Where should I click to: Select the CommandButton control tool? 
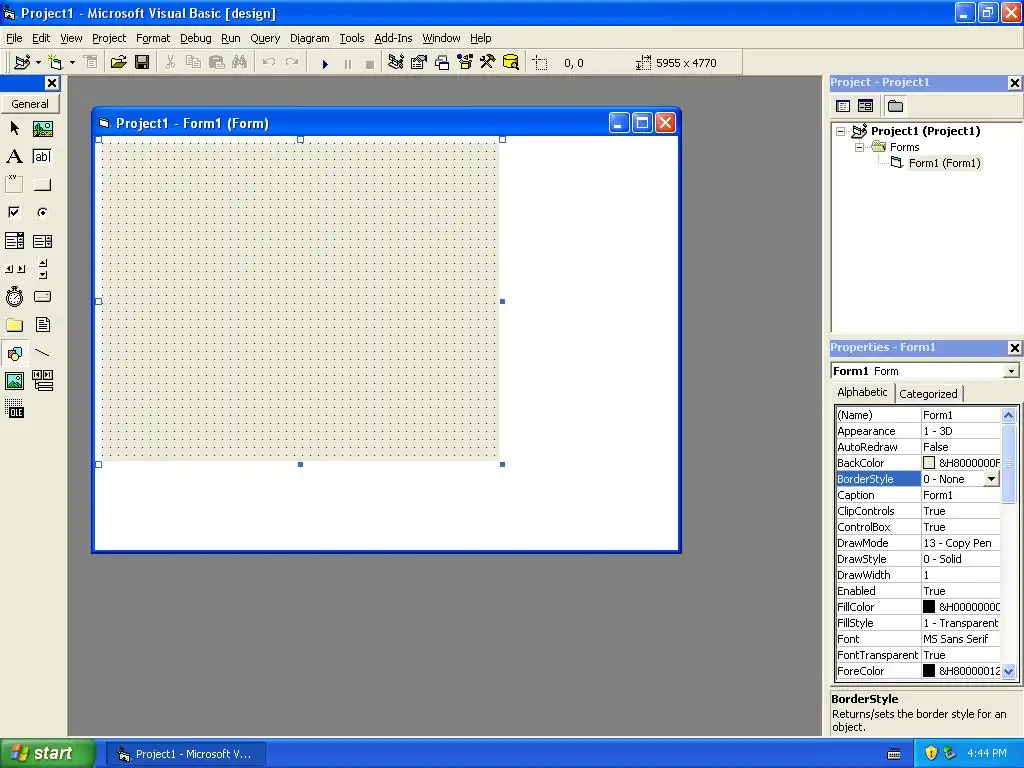tap(42, 184)
